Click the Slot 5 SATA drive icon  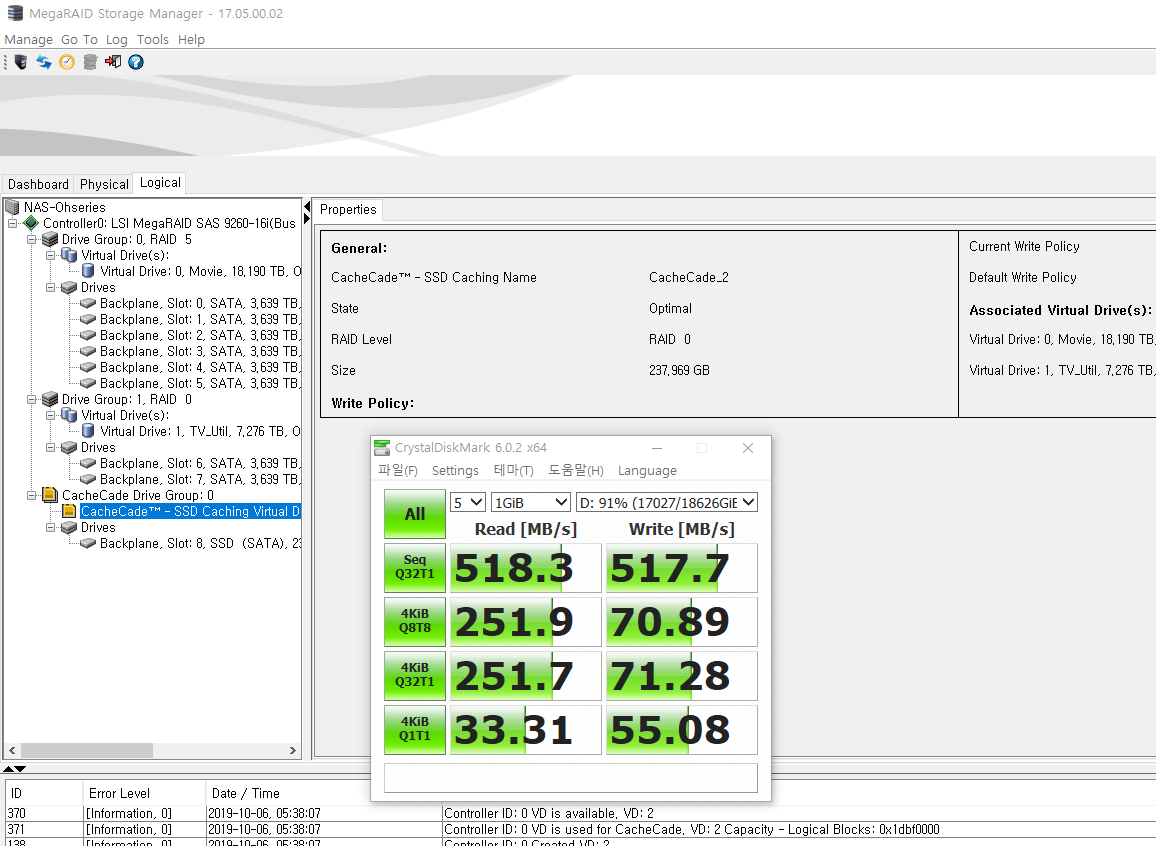tap(88, 383)
